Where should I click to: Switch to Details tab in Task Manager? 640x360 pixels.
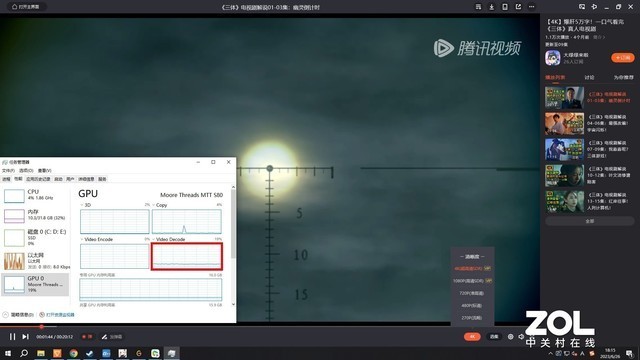click(x=86, y=179)
